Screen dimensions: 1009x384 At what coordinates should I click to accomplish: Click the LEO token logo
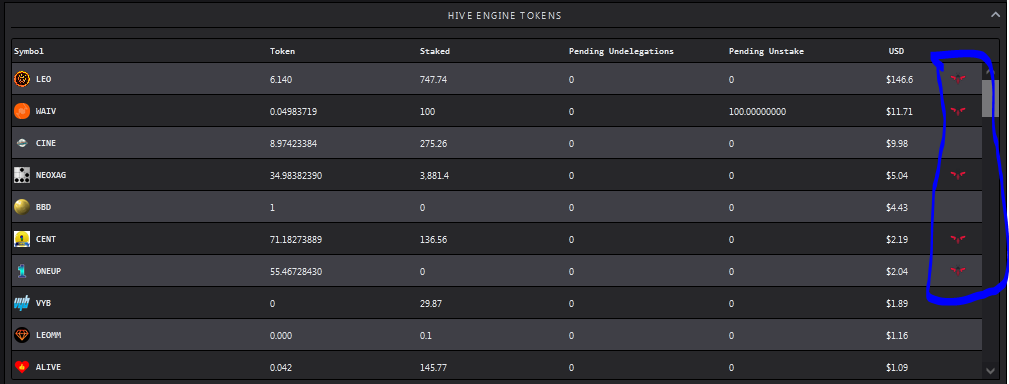point(22,79)
